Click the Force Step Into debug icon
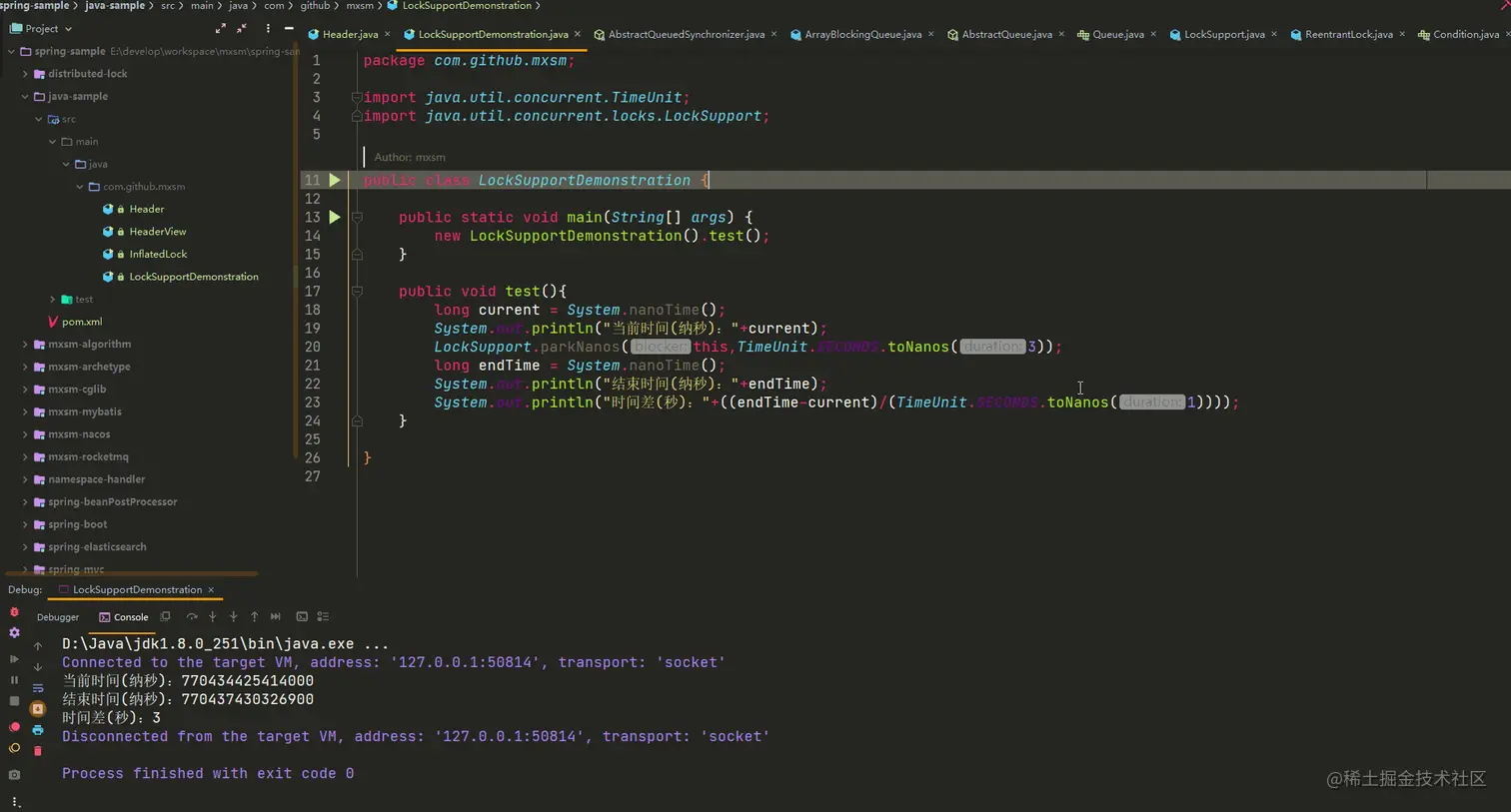The height and width of the screenshot is (812, 1511). [234, 617]
